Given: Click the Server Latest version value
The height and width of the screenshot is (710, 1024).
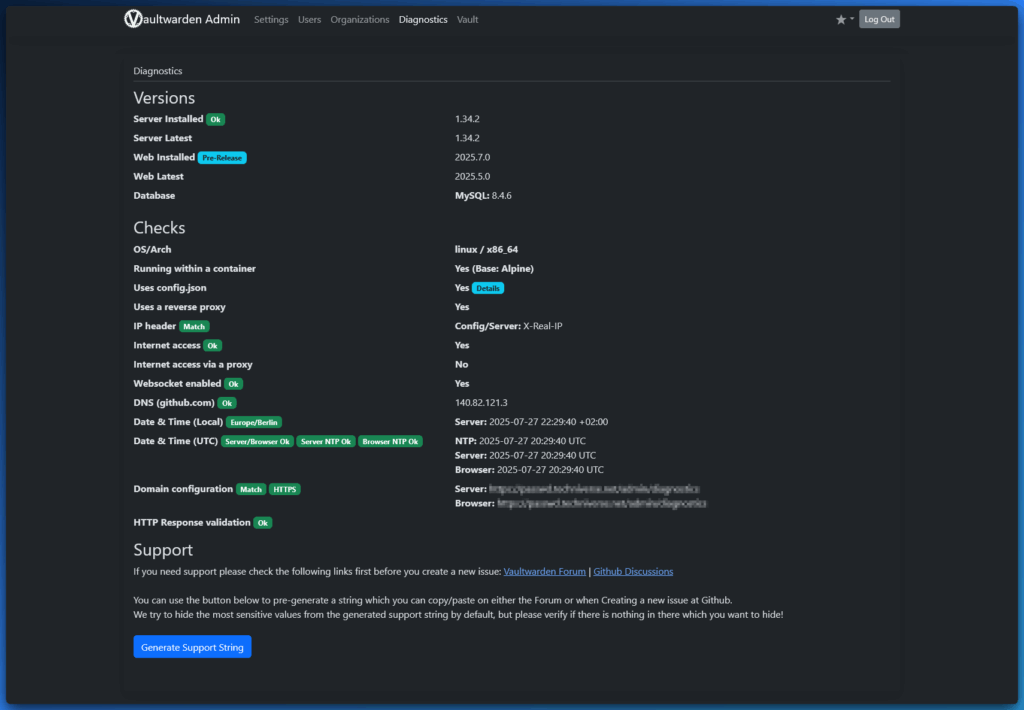Looking at the screenshot, I should click(467, 138).
